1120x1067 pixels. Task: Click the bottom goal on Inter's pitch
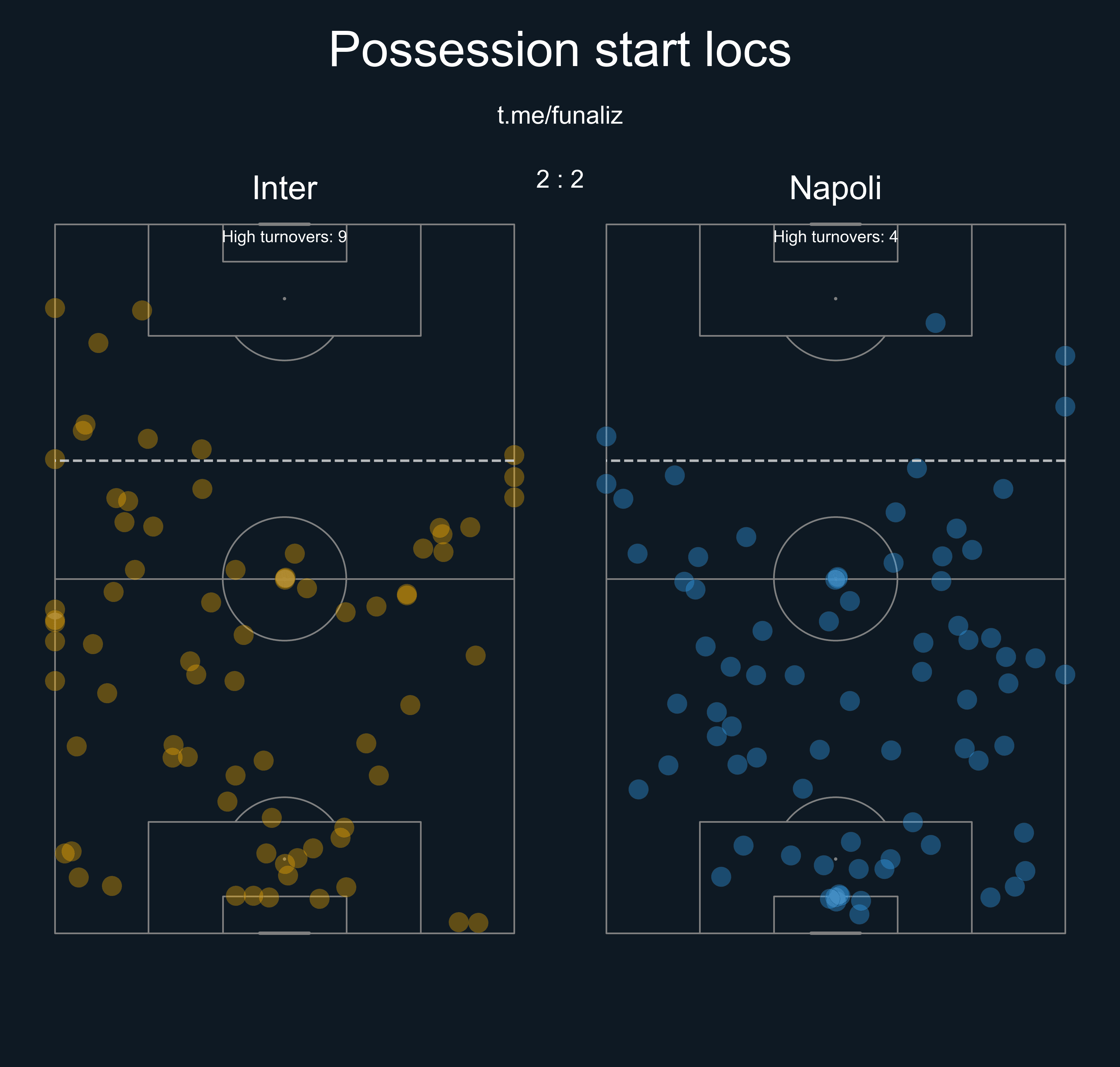click(284, 933)
